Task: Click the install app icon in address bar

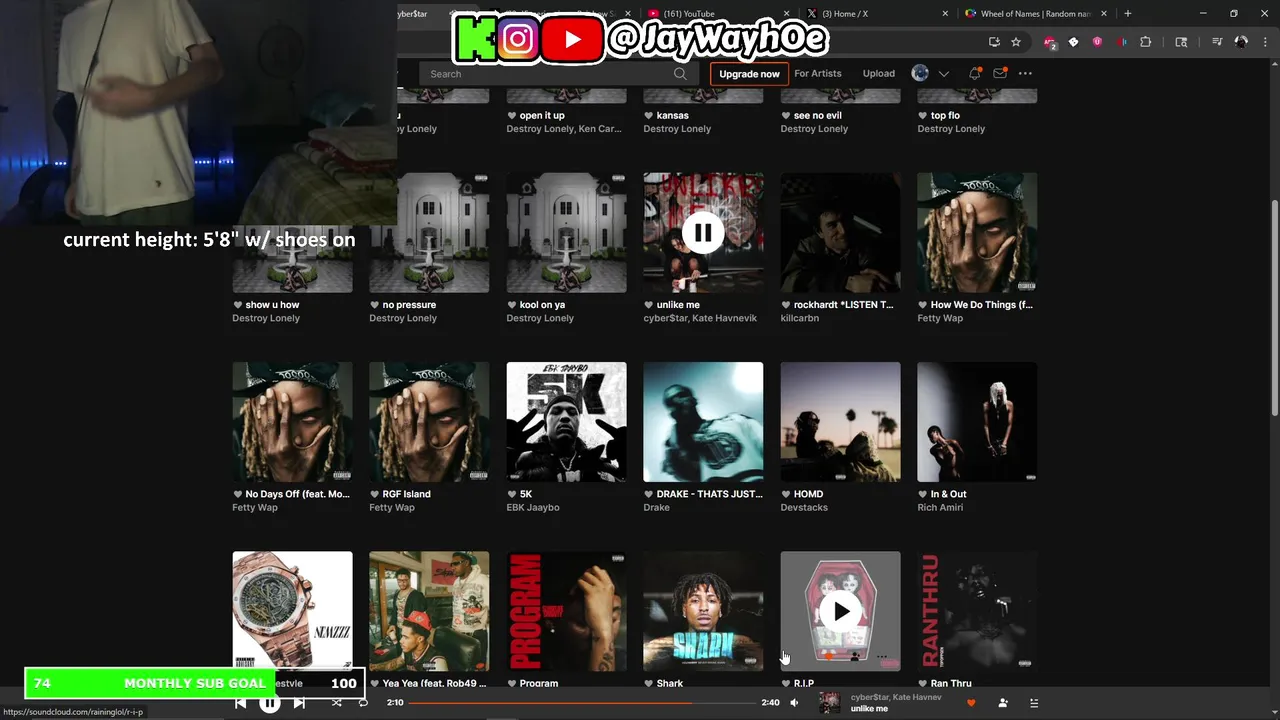Action: (x=994, y=42)
